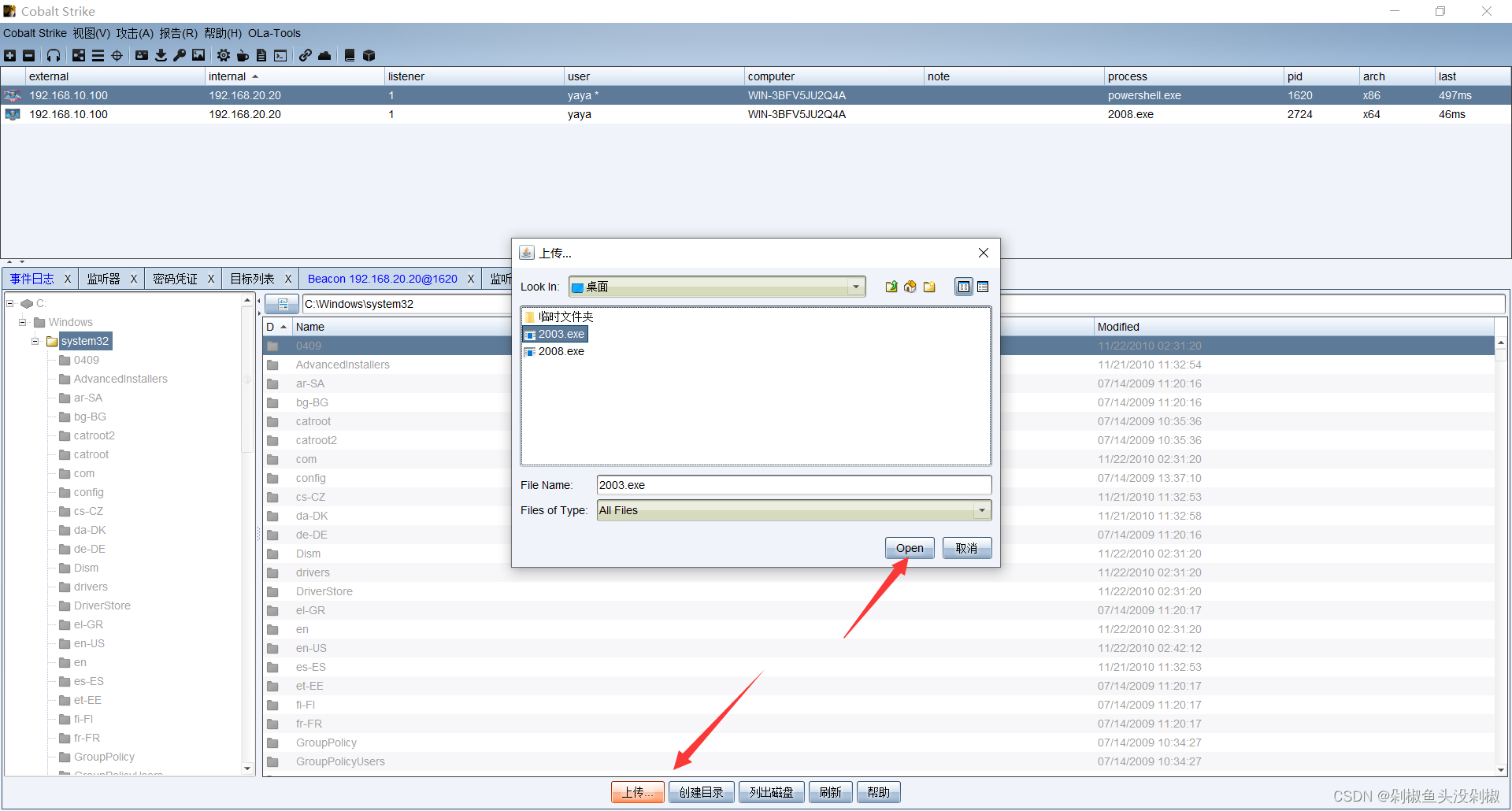1512x811 pixels.
Task: Switch upload dialog to List view
Action: click(x=964, y=287)
